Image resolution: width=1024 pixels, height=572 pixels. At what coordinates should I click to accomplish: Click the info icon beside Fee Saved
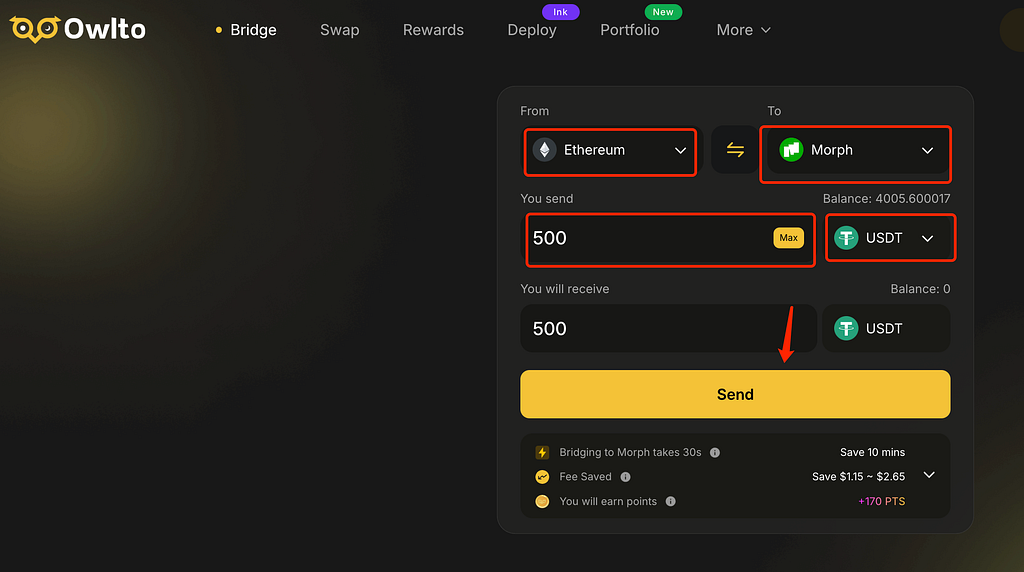pyautogui.click(x=626, y=477)
